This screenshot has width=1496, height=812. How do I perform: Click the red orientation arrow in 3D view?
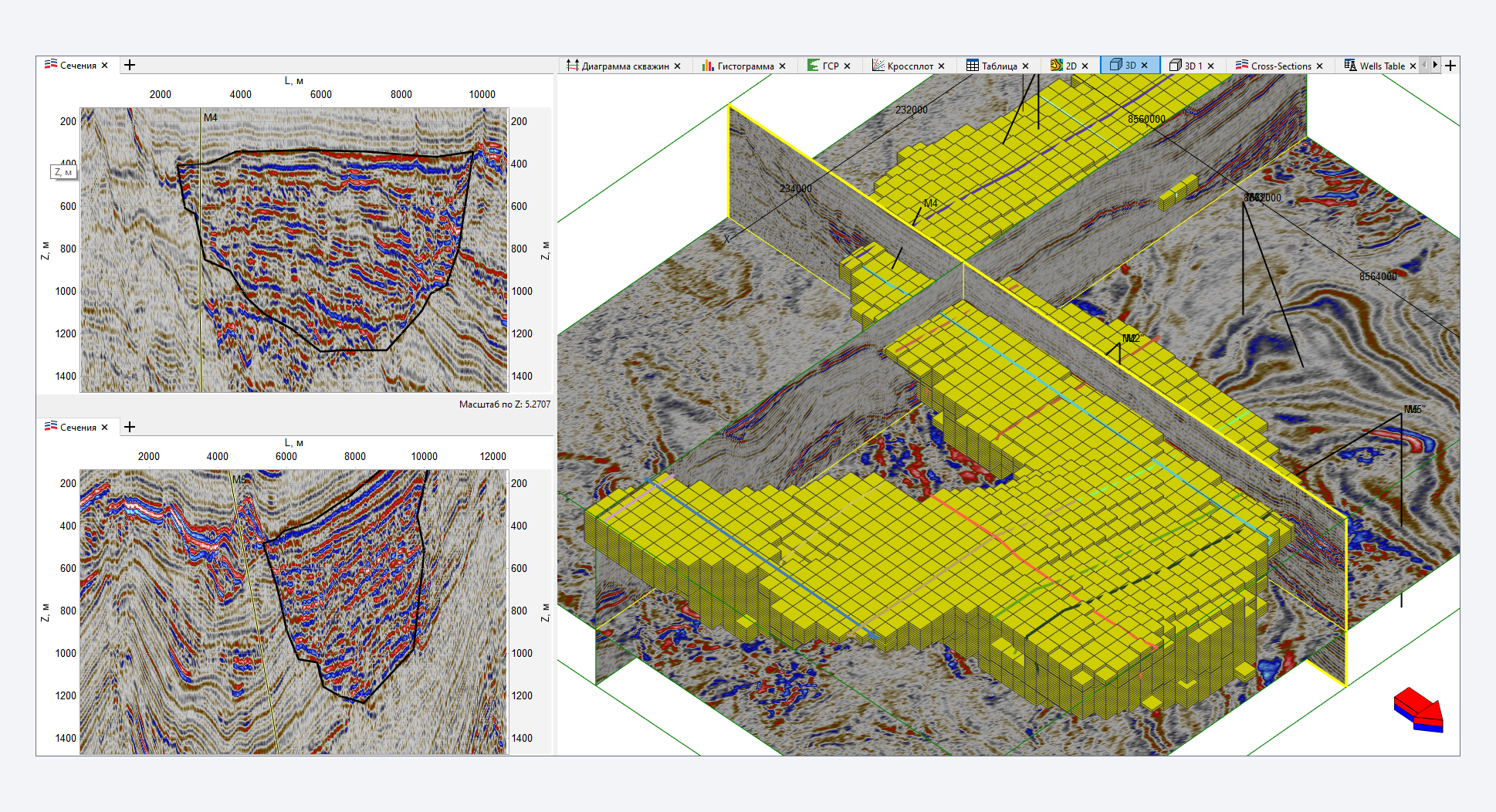pos(1419,710)
